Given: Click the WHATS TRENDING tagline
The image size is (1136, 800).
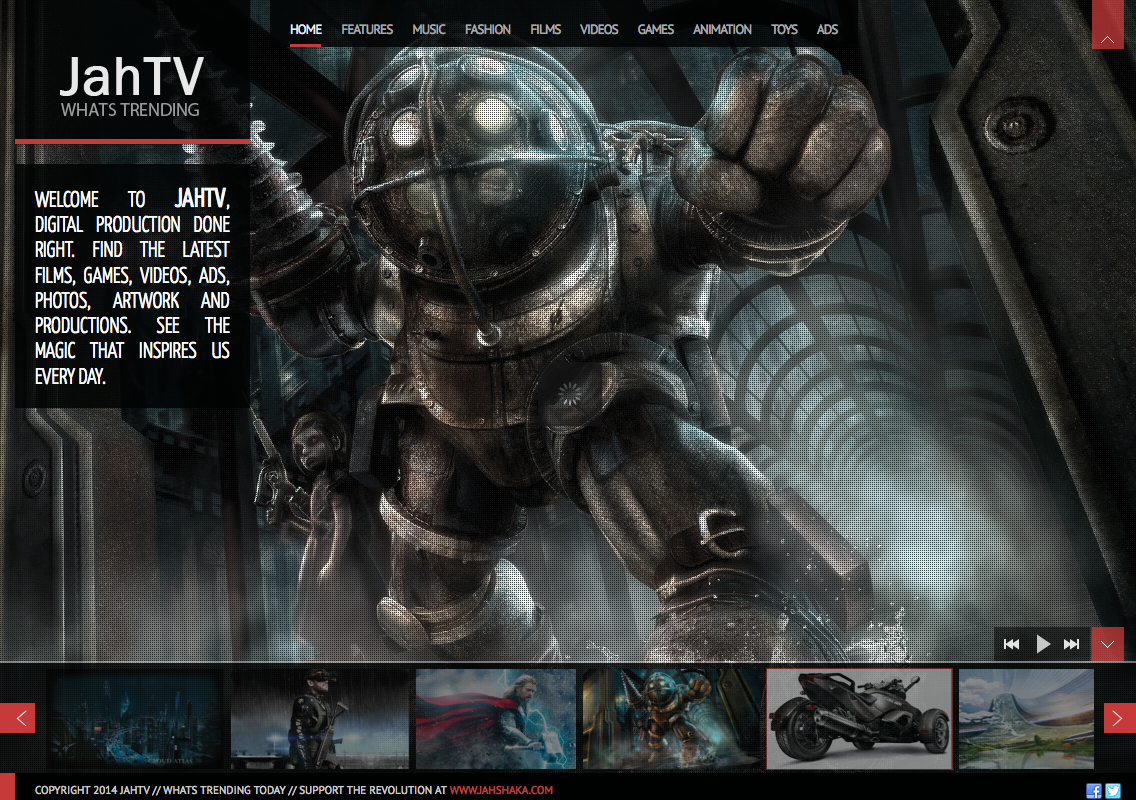Looking at the screenshot, I should [x=130, y=110].
